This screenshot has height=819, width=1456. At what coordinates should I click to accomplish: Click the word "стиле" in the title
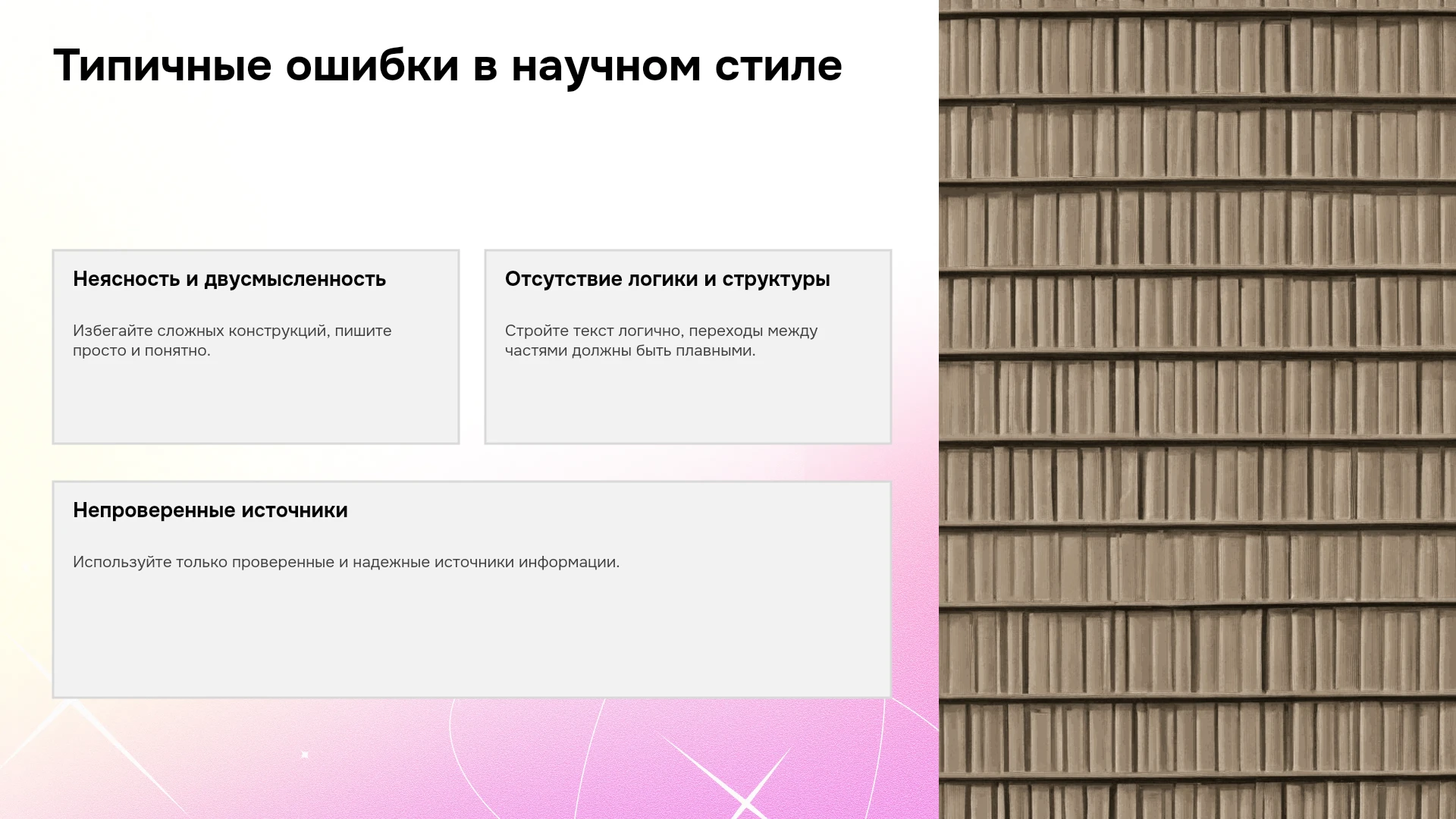point(778,65)
